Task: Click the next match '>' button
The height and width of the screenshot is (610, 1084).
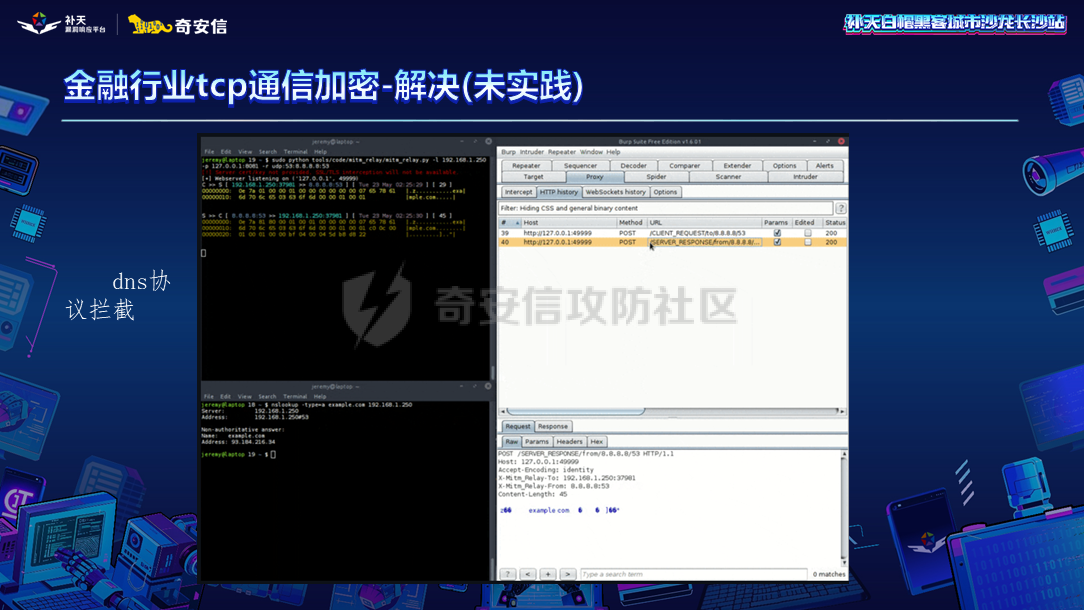Action: (567, 574)
